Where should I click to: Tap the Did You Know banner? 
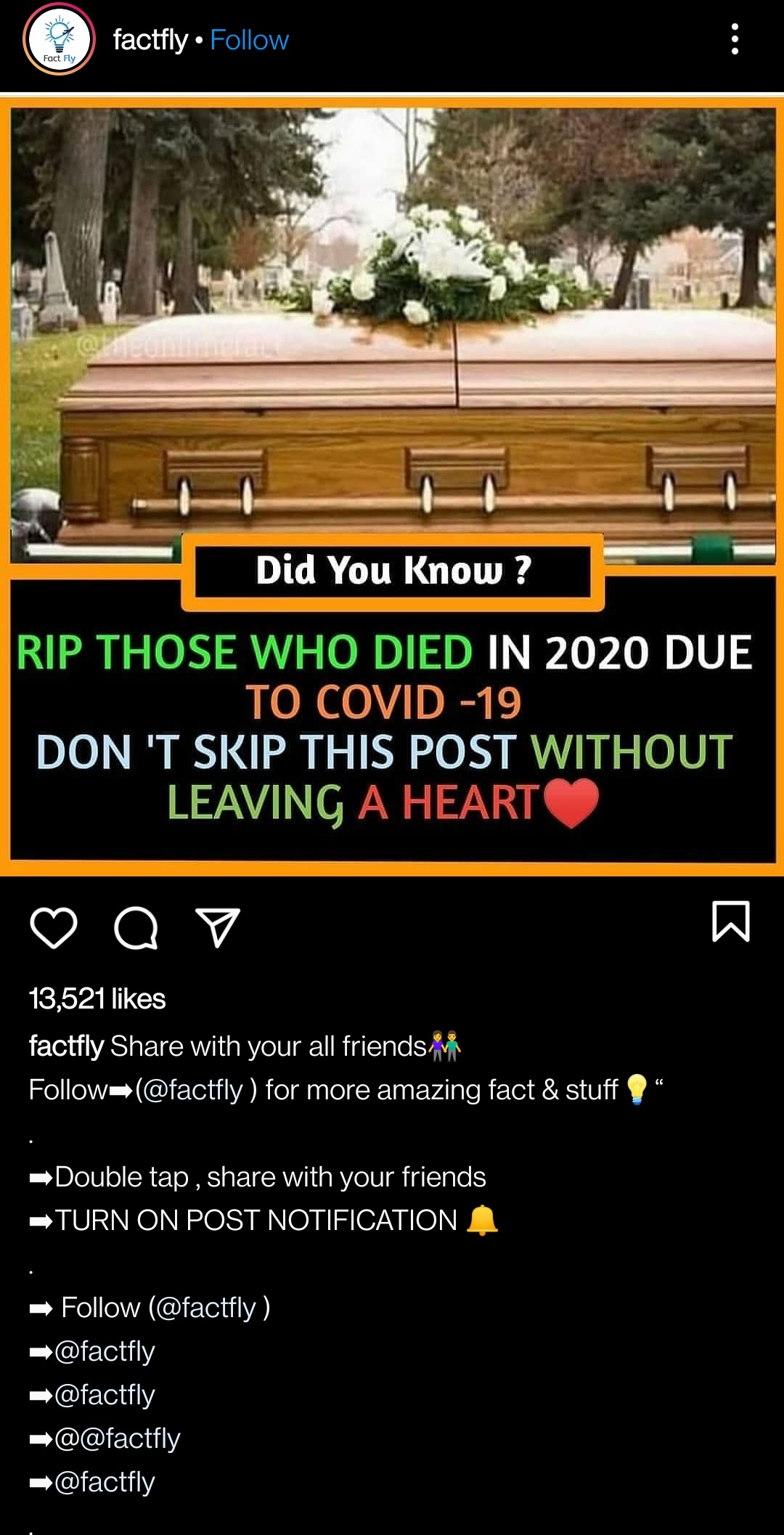click(x=393, y=571)
